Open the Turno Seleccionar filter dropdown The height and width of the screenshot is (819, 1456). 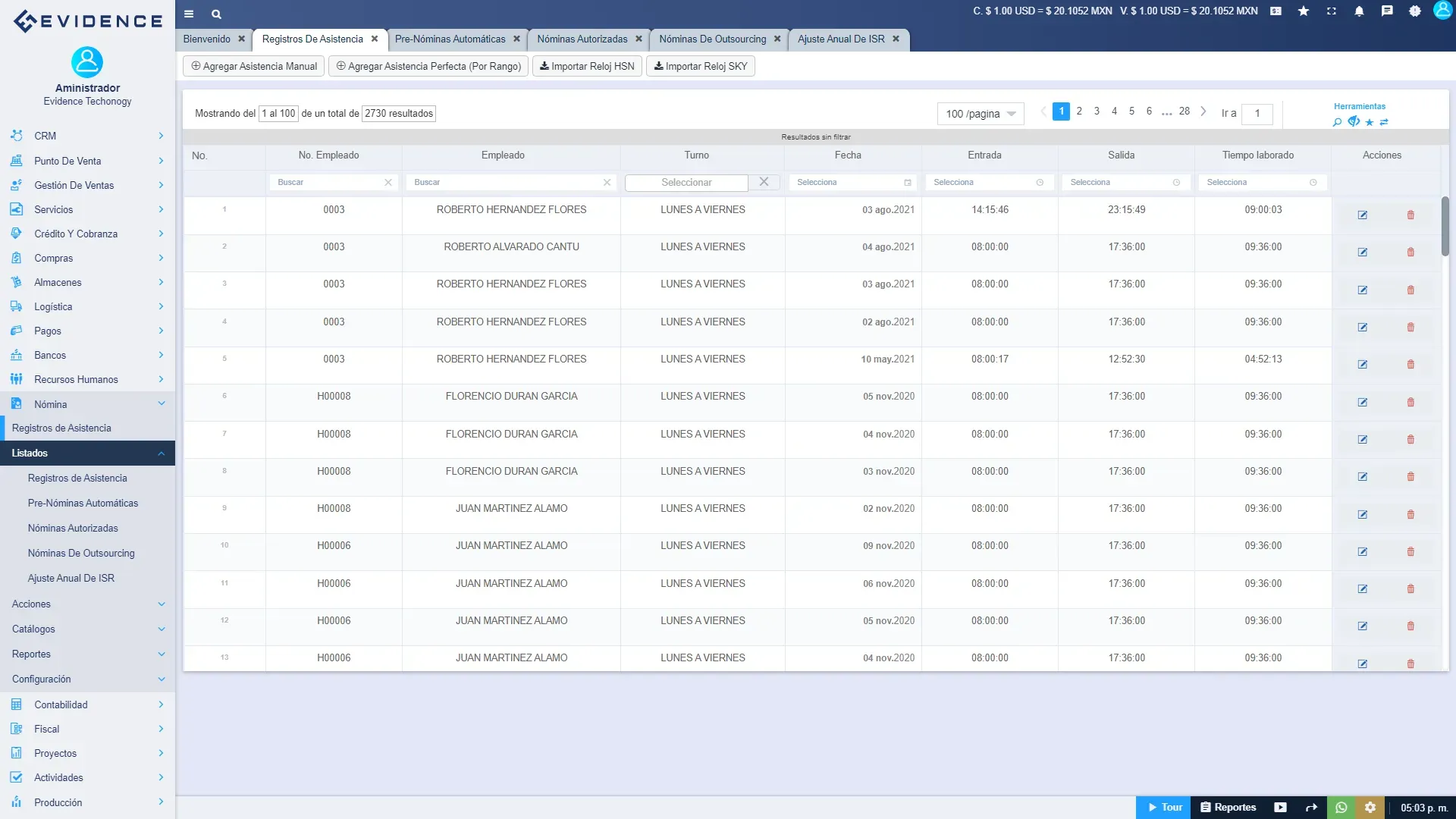coord(686,183)
